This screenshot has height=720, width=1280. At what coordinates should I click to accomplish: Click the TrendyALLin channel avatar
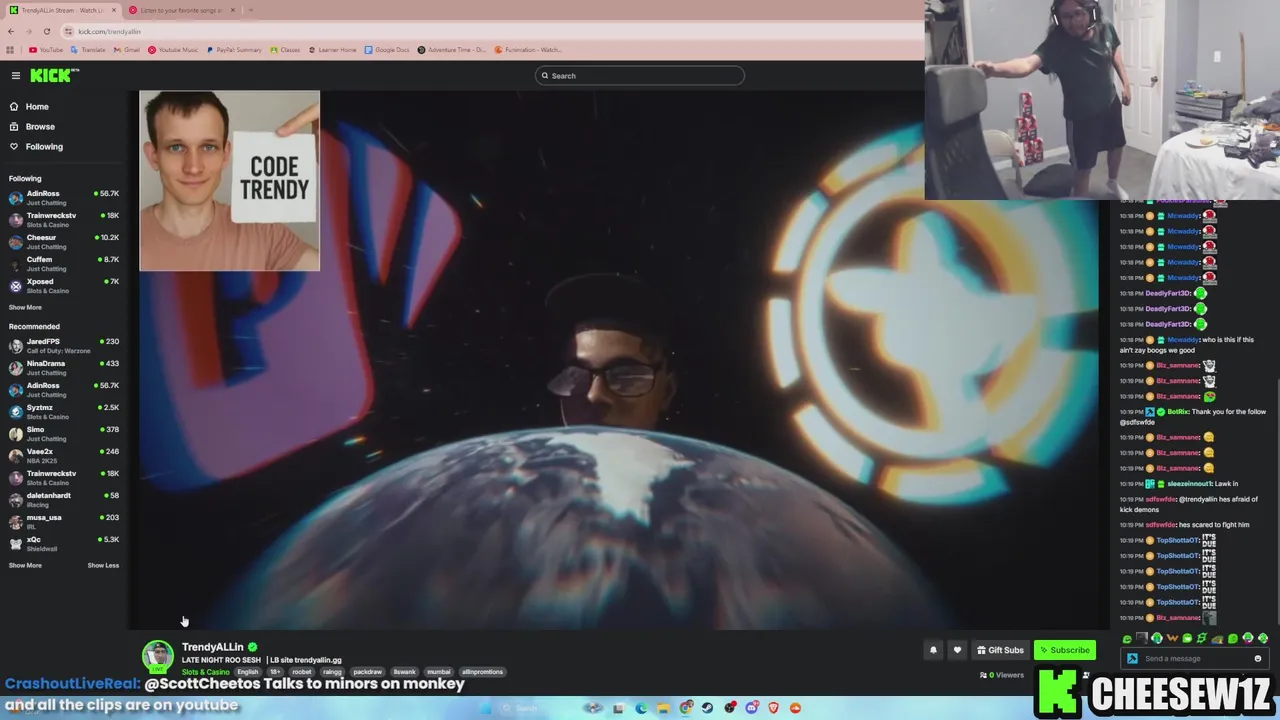pos(157,656)
